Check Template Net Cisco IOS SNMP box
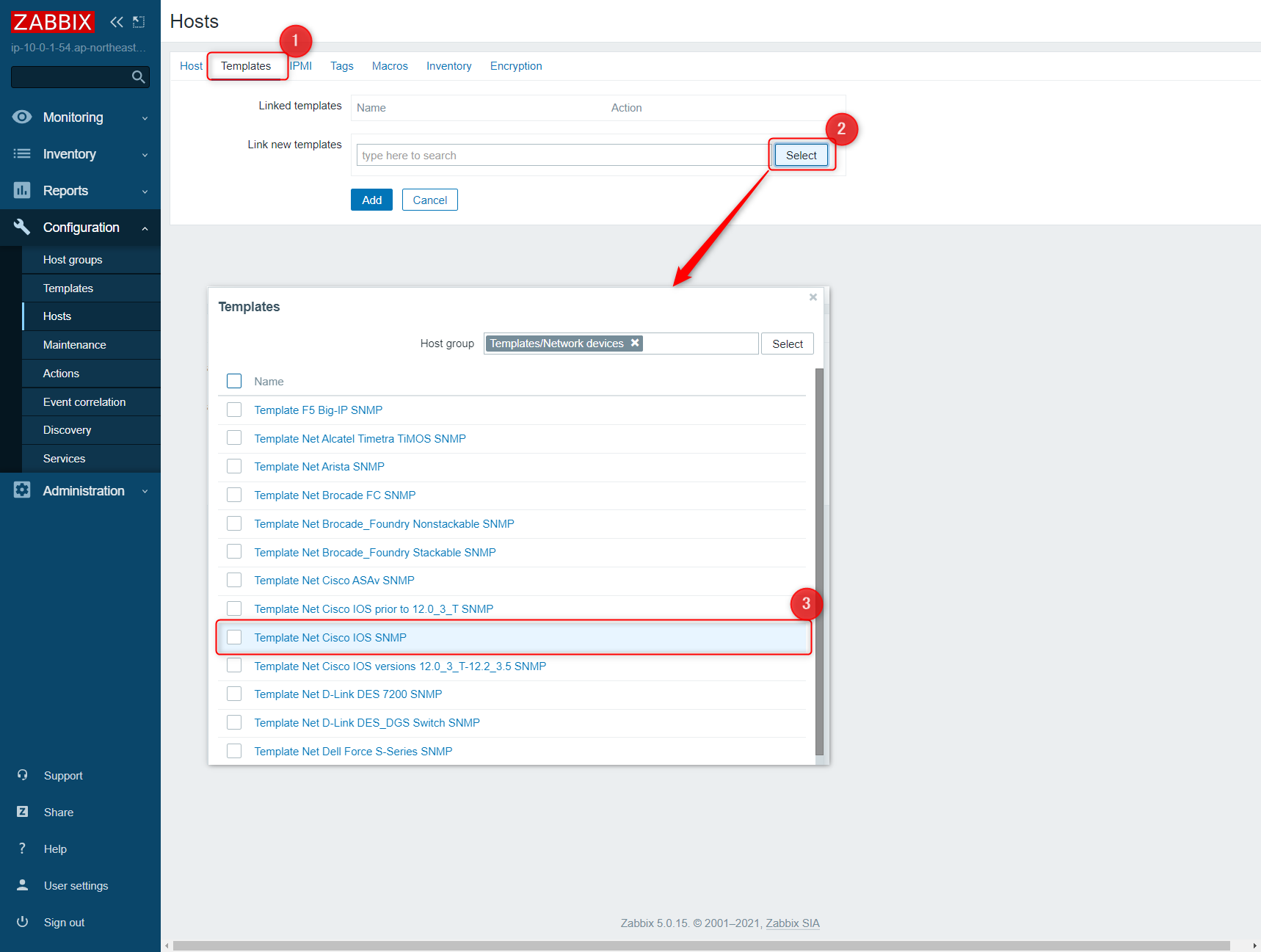Image resolution: width=1261 pixels, height=952 pixels. [x=234, y=637]
